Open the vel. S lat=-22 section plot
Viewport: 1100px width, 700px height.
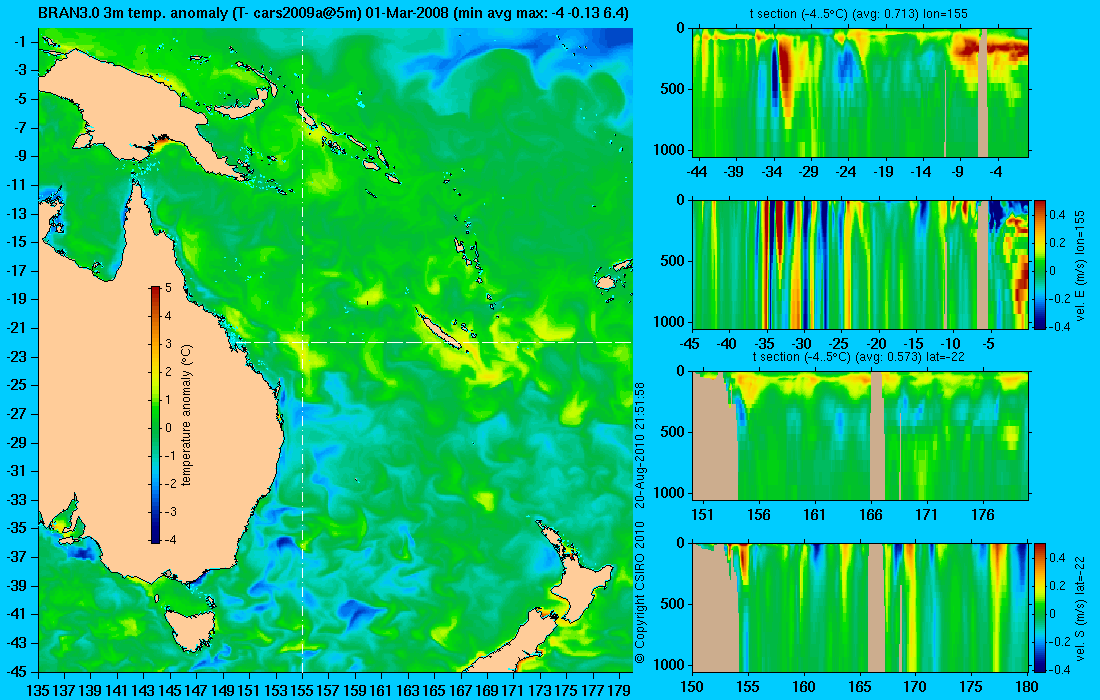(861, 607)
